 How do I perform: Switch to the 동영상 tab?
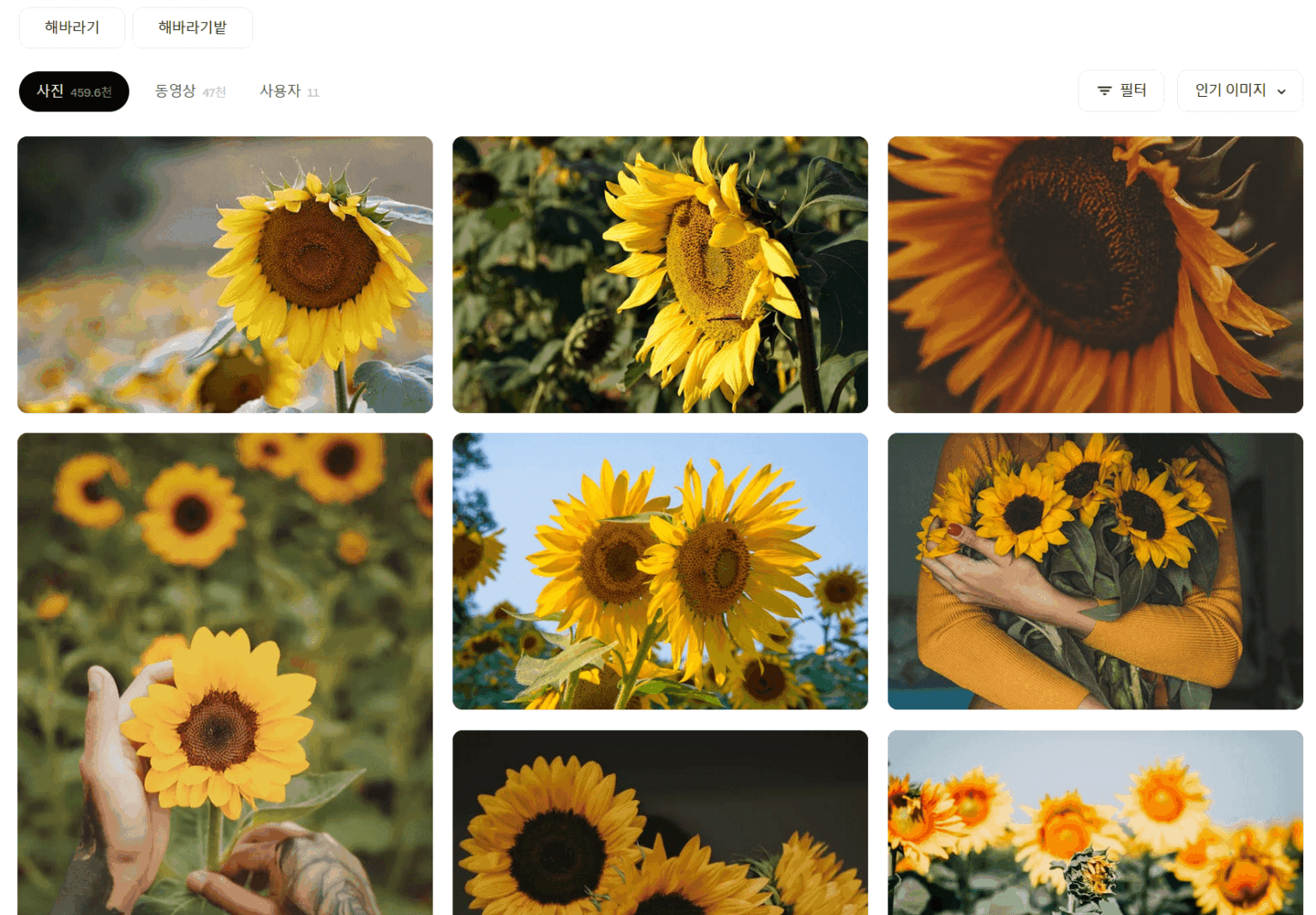190,91
